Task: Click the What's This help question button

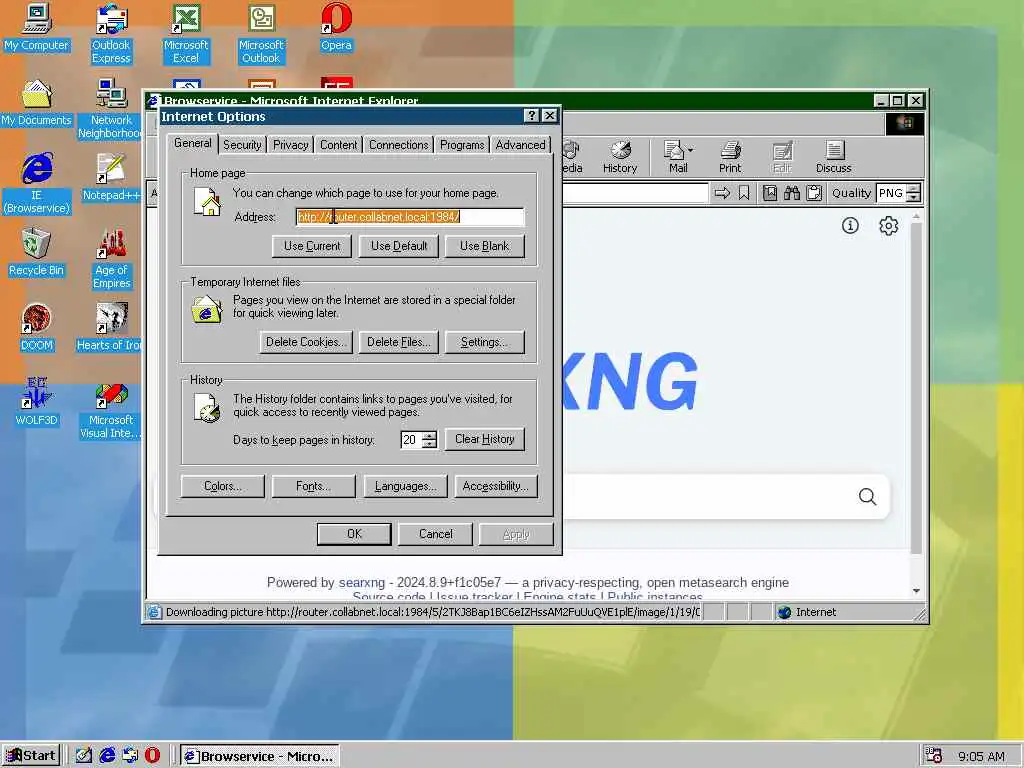Action: pos(532,116)
